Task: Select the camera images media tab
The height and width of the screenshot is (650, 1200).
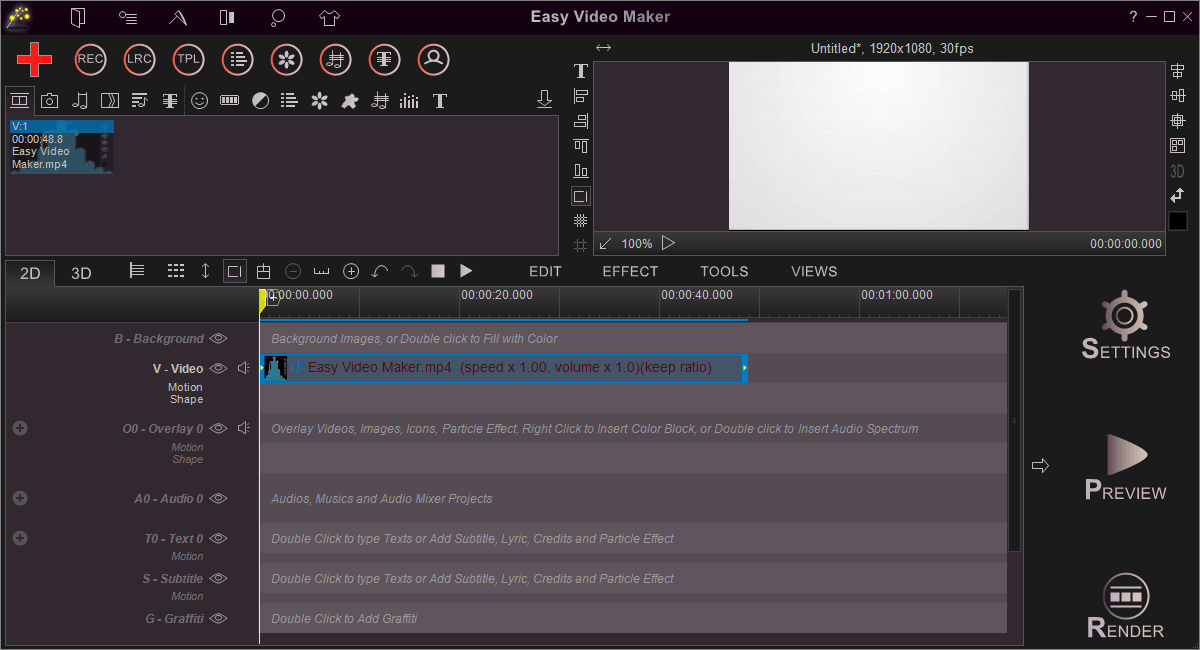Action: tap(49, 101)
